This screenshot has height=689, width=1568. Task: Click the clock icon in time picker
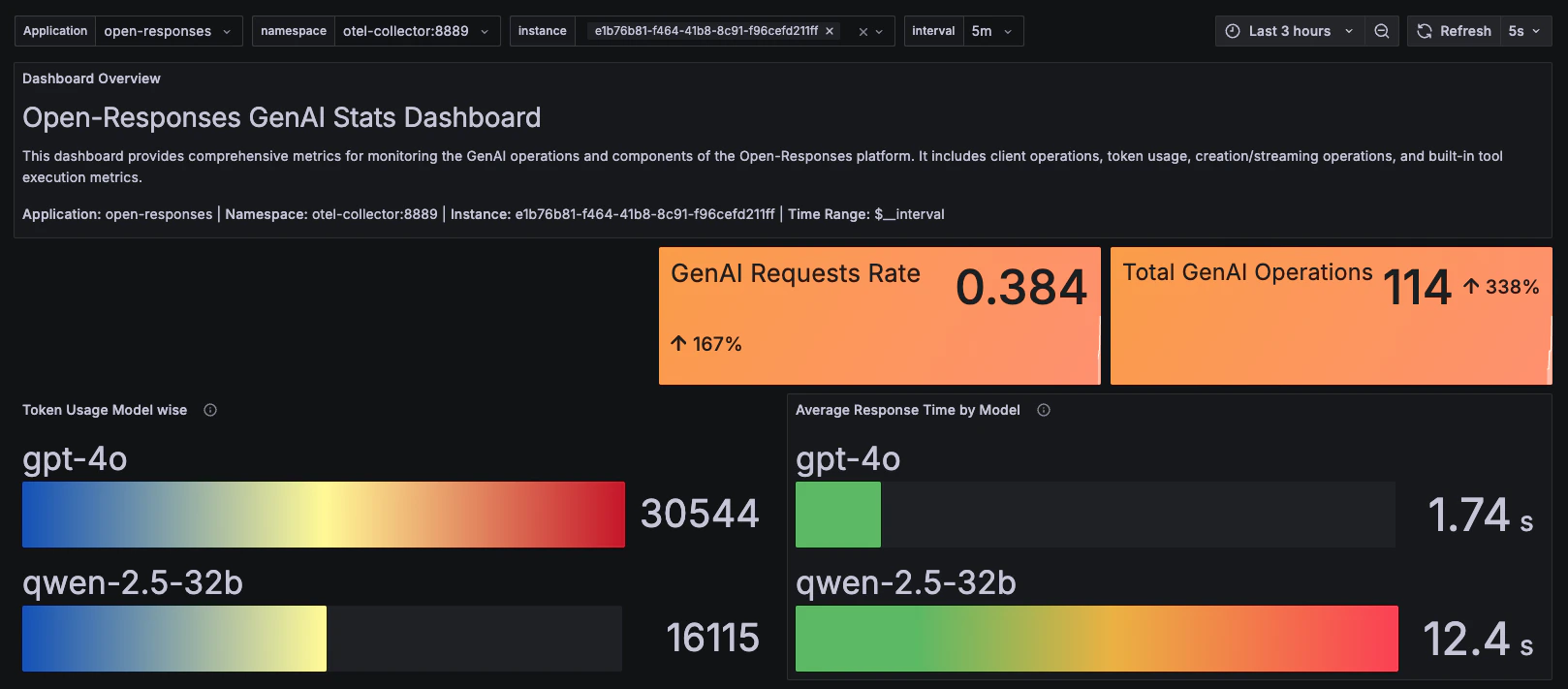pos(1233,31)
